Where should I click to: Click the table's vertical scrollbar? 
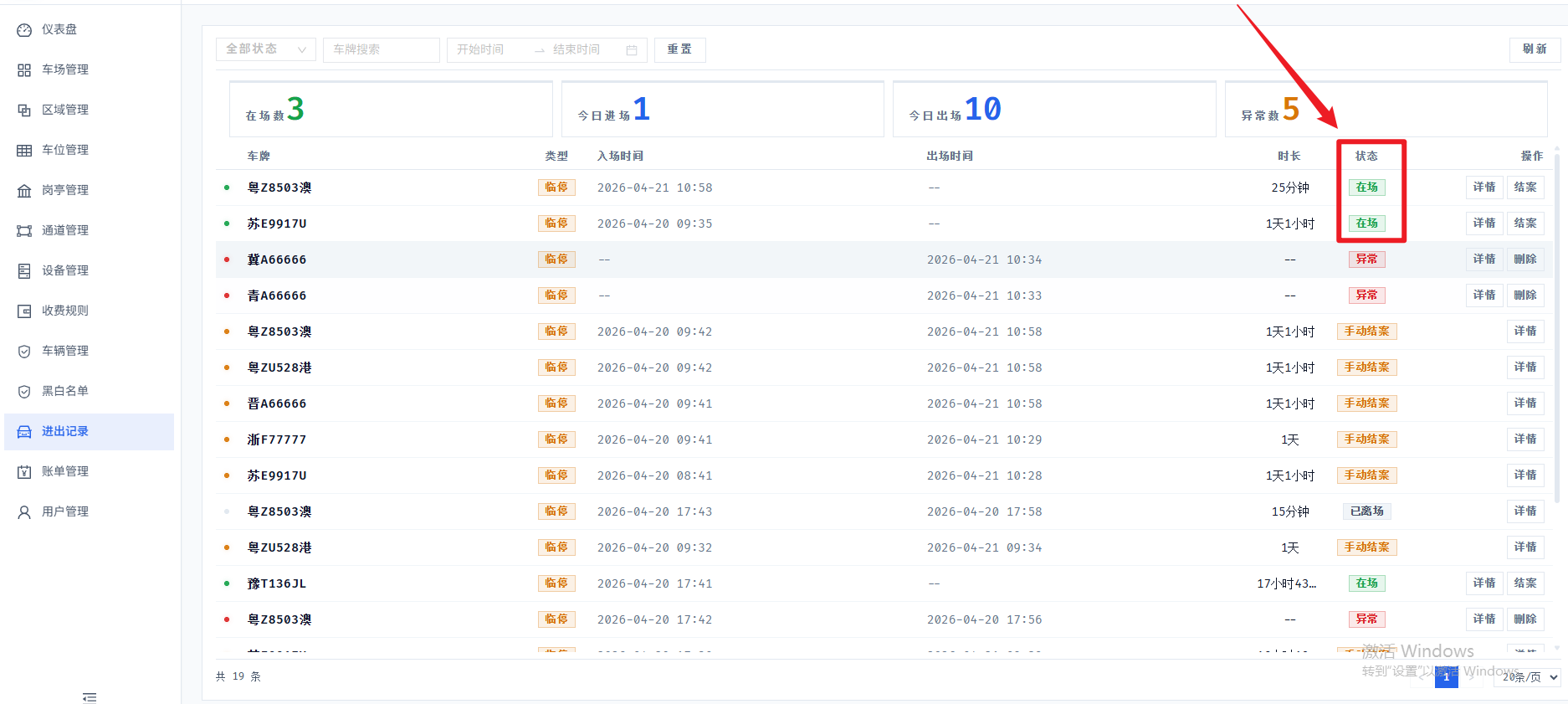click(1556, 335)
